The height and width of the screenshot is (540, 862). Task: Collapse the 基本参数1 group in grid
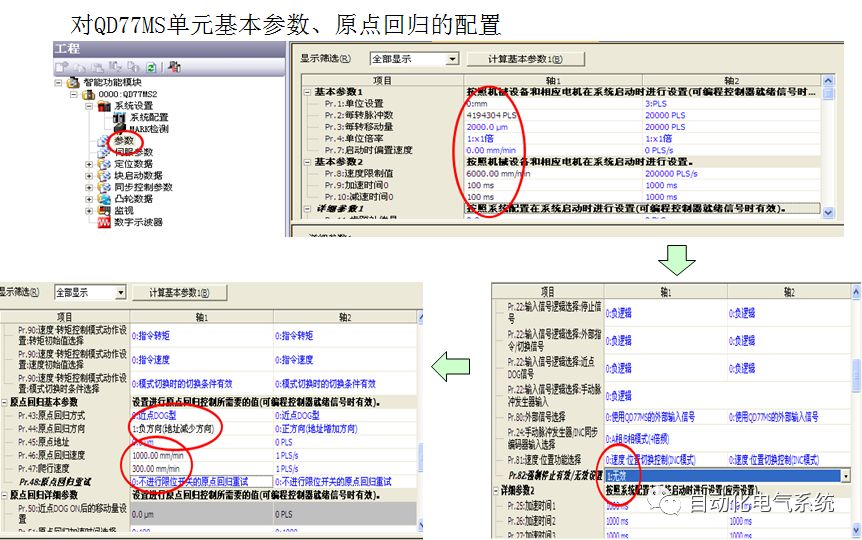coord(307,92)
